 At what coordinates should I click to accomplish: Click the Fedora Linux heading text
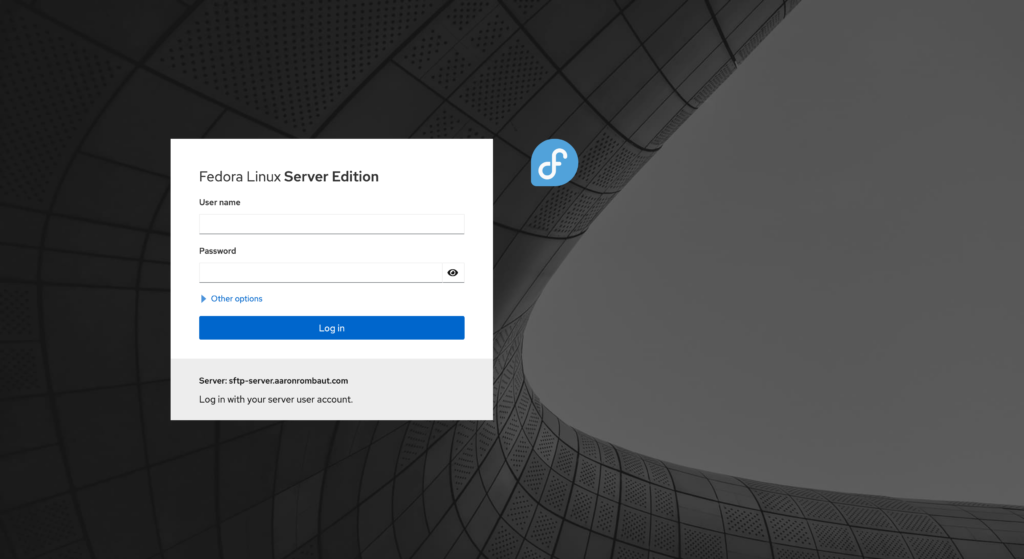click(x=240, y=177)
